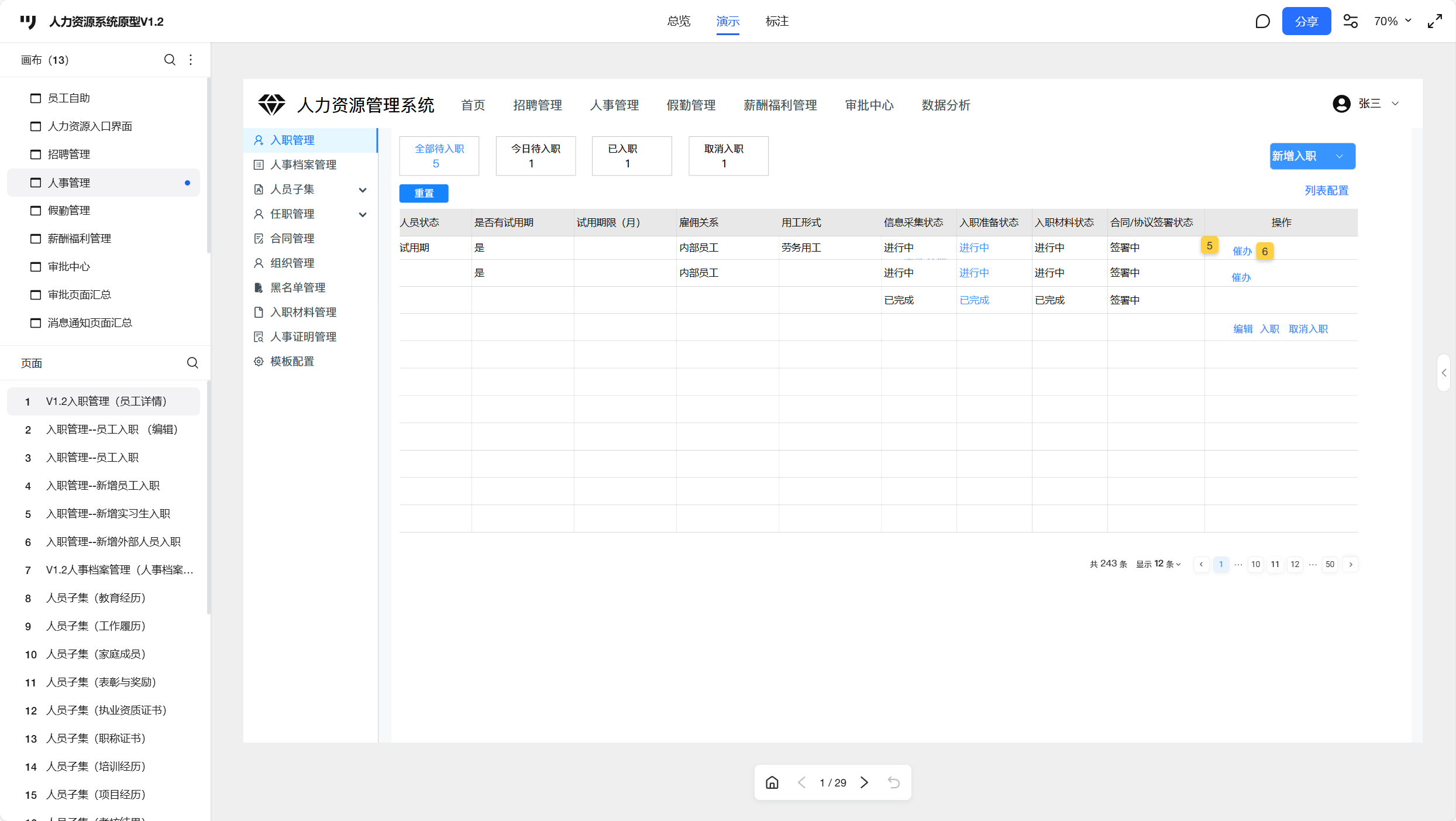
Task: Expand the 人员子集 sidebar group
Action: (363, 190)
